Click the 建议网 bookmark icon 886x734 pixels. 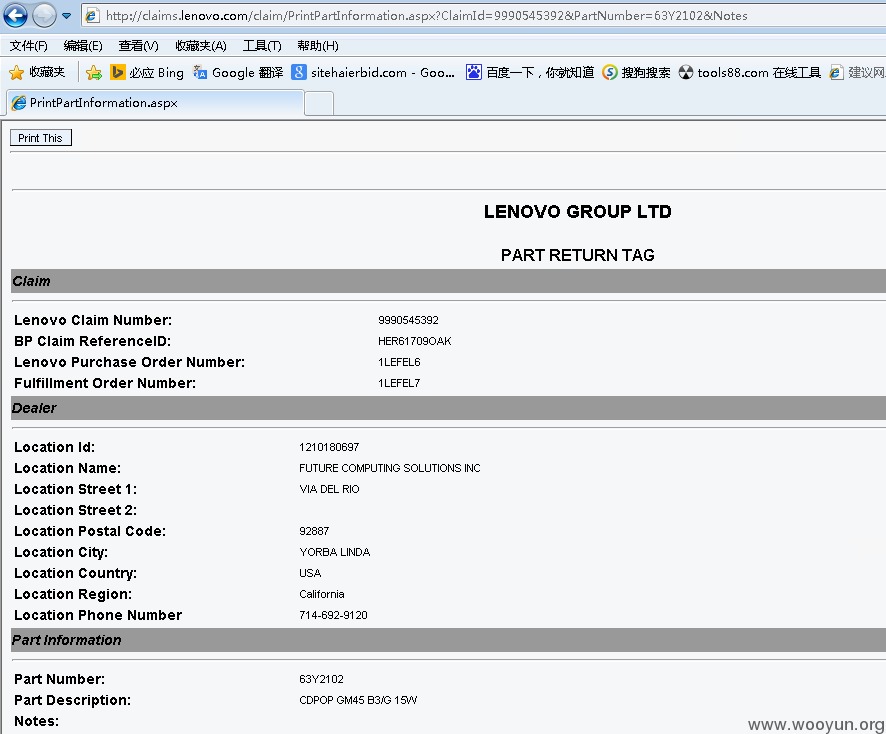[836, 72]
